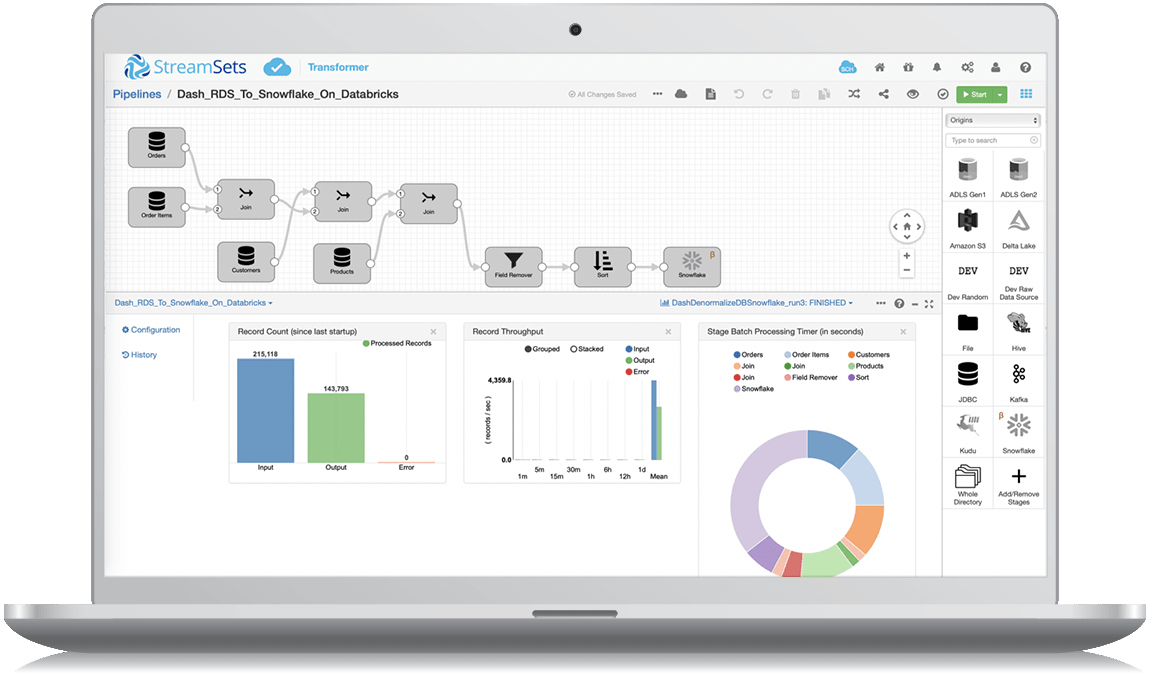Add Hive origin from library
This screenshot has height=680, width=1150.
(x=1019, y=331)
